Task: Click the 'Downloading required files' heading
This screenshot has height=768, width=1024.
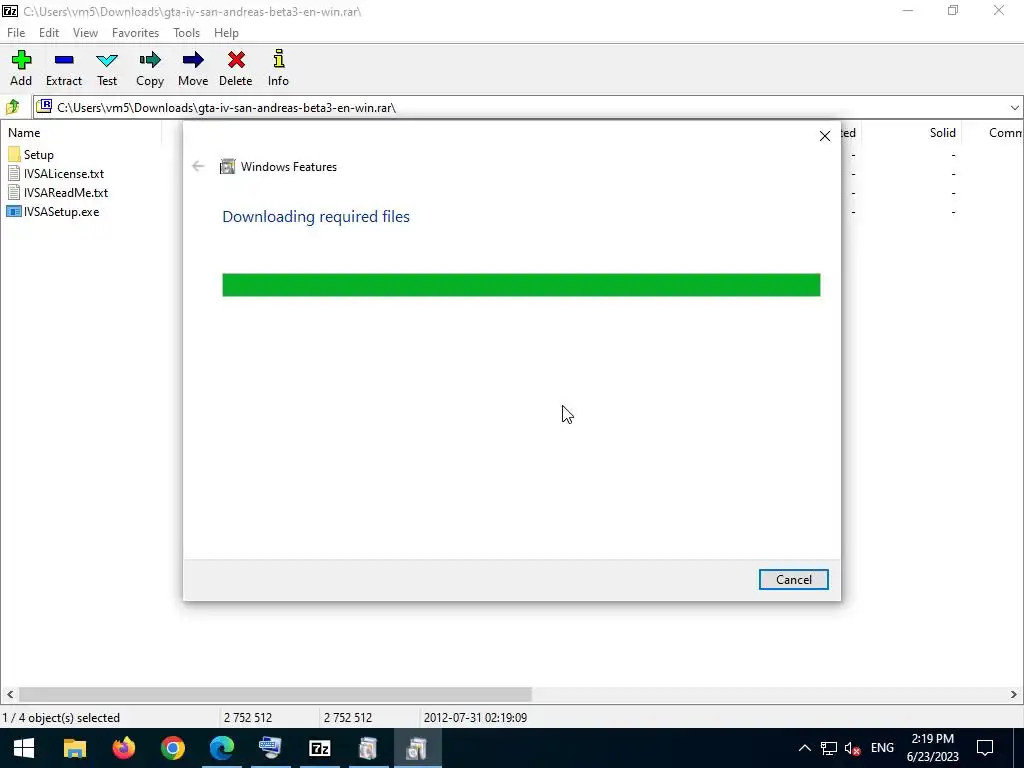Action: tap(316, 217)
